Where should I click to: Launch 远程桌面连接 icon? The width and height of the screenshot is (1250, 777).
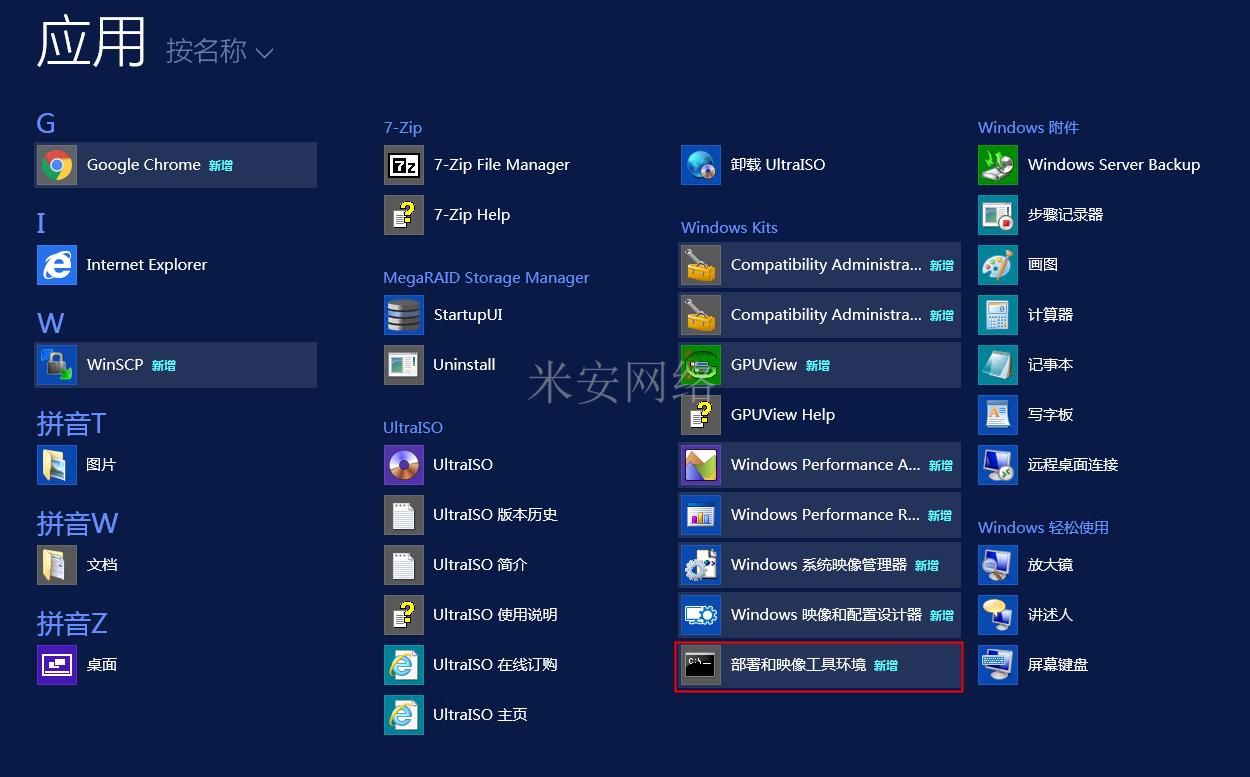coord(998,465)
